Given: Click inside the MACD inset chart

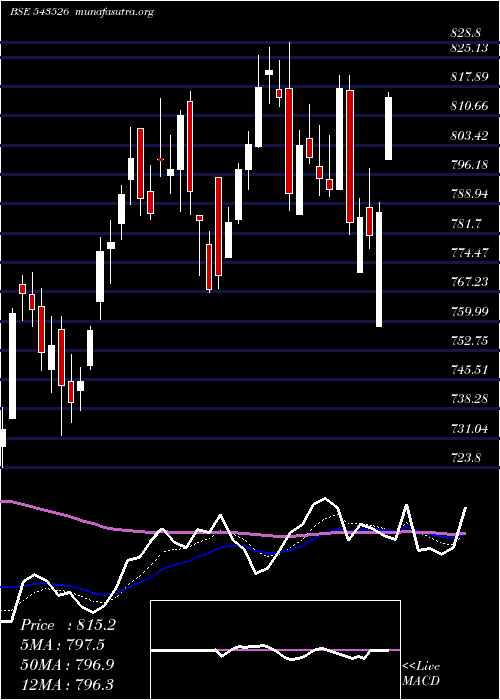Looking at the screenshot, I should pos(275,650).
